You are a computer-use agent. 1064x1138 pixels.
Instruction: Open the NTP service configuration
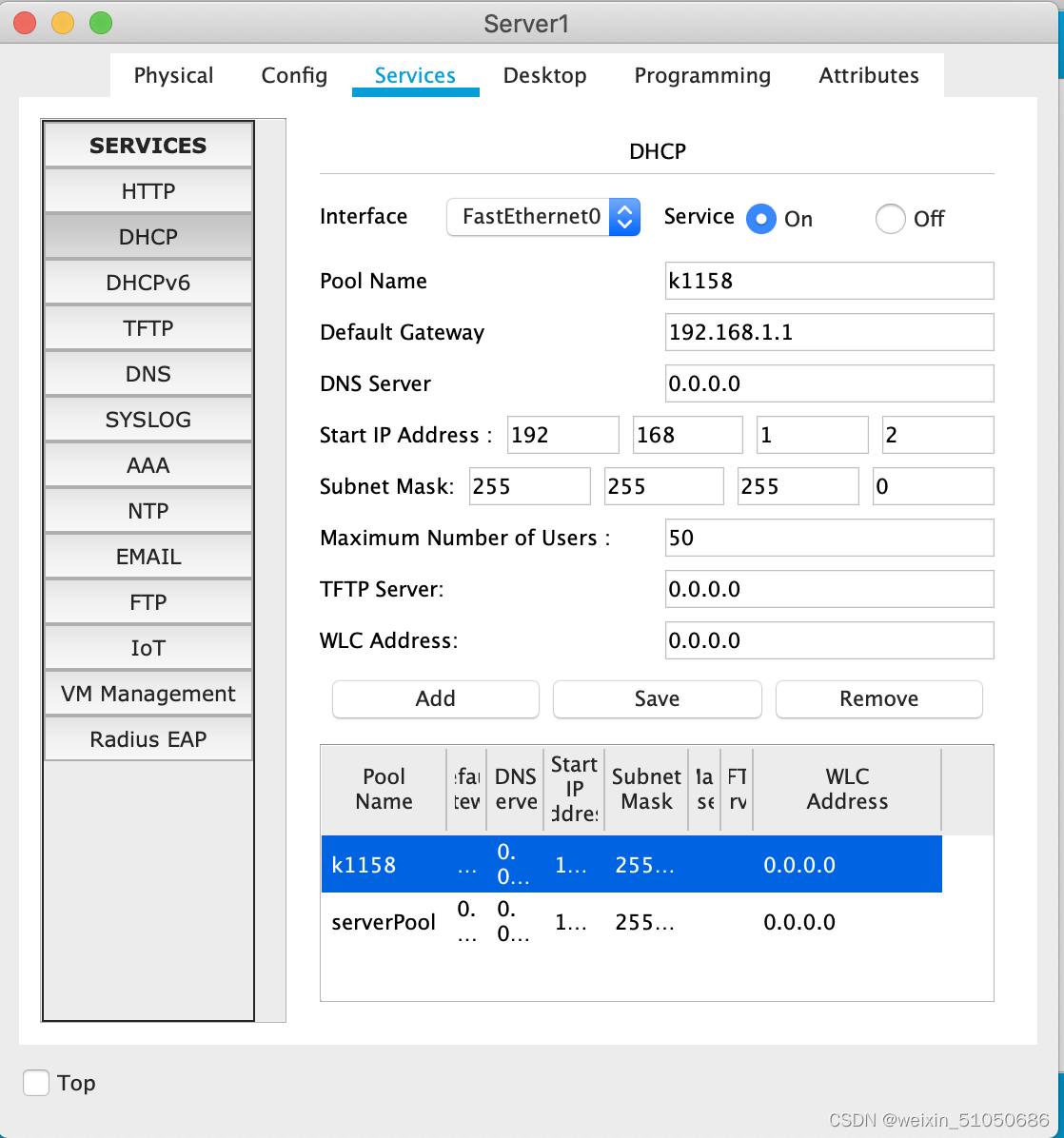click(x=148, y=510)
